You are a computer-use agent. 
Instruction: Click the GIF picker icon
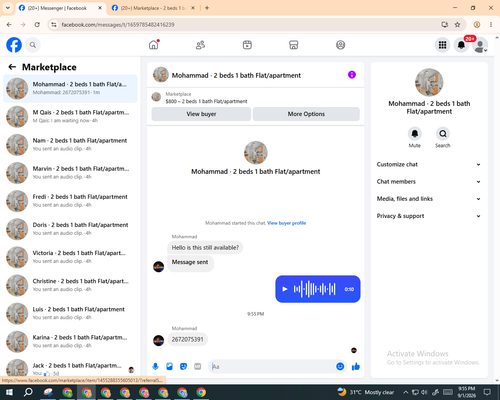(x=198, y=367)
